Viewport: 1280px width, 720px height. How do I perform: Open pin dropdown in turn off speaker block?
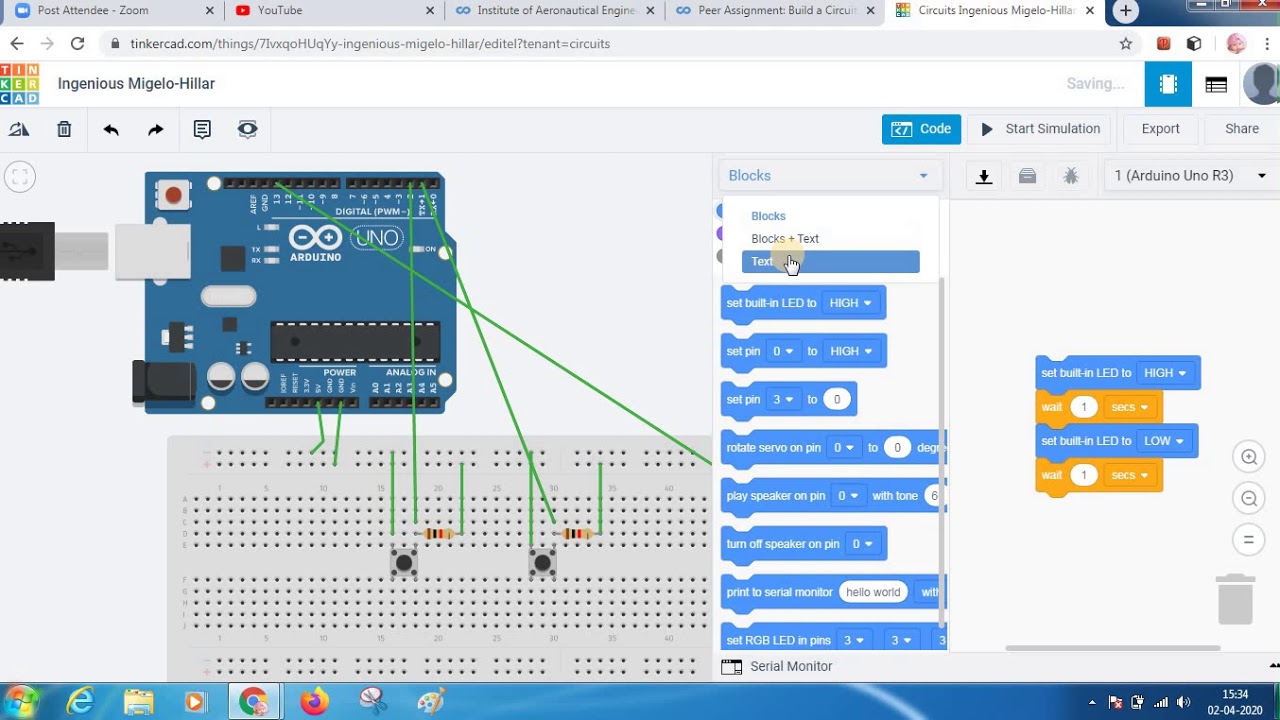tap(862, 544)
